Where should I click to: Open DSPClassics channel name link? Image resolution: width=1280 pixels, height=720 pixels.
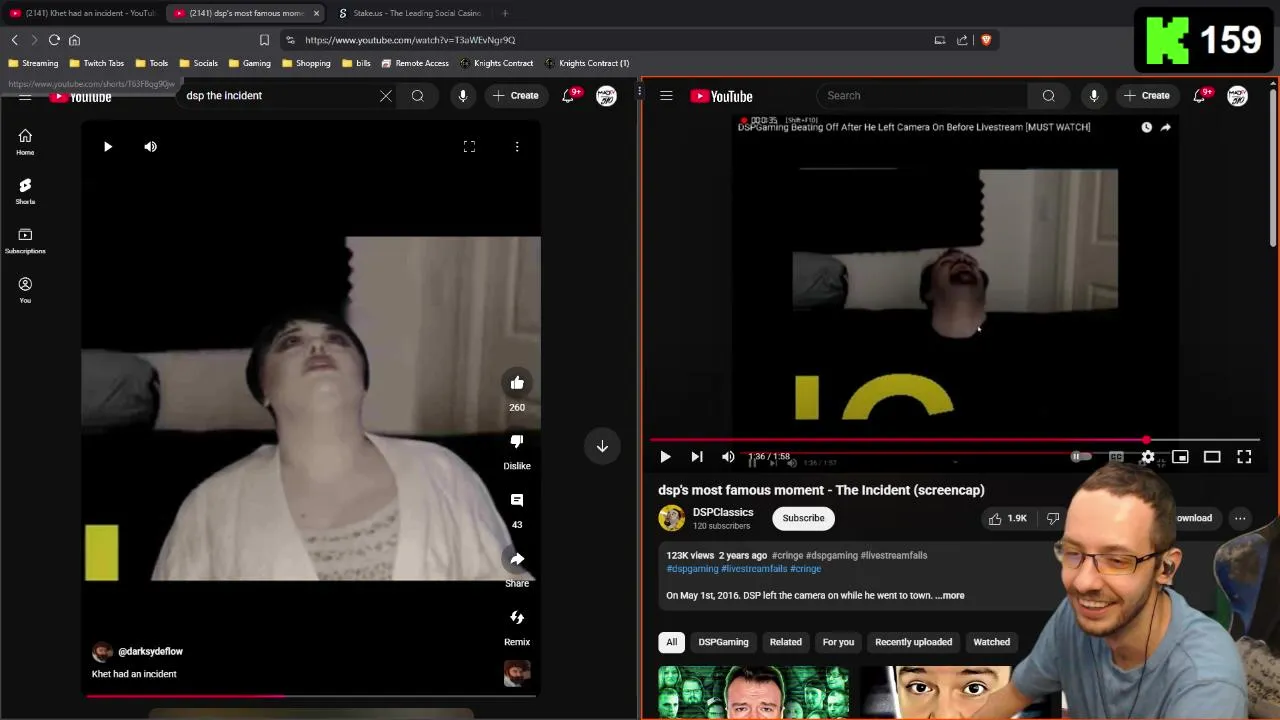723,512
